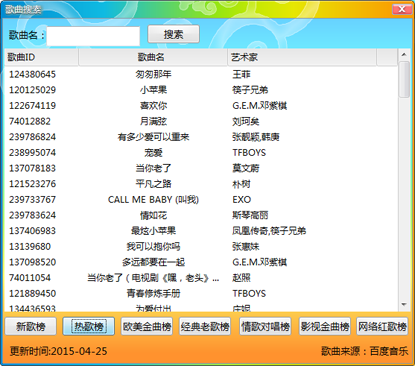Click song ID 239786824

click(32, 137)
